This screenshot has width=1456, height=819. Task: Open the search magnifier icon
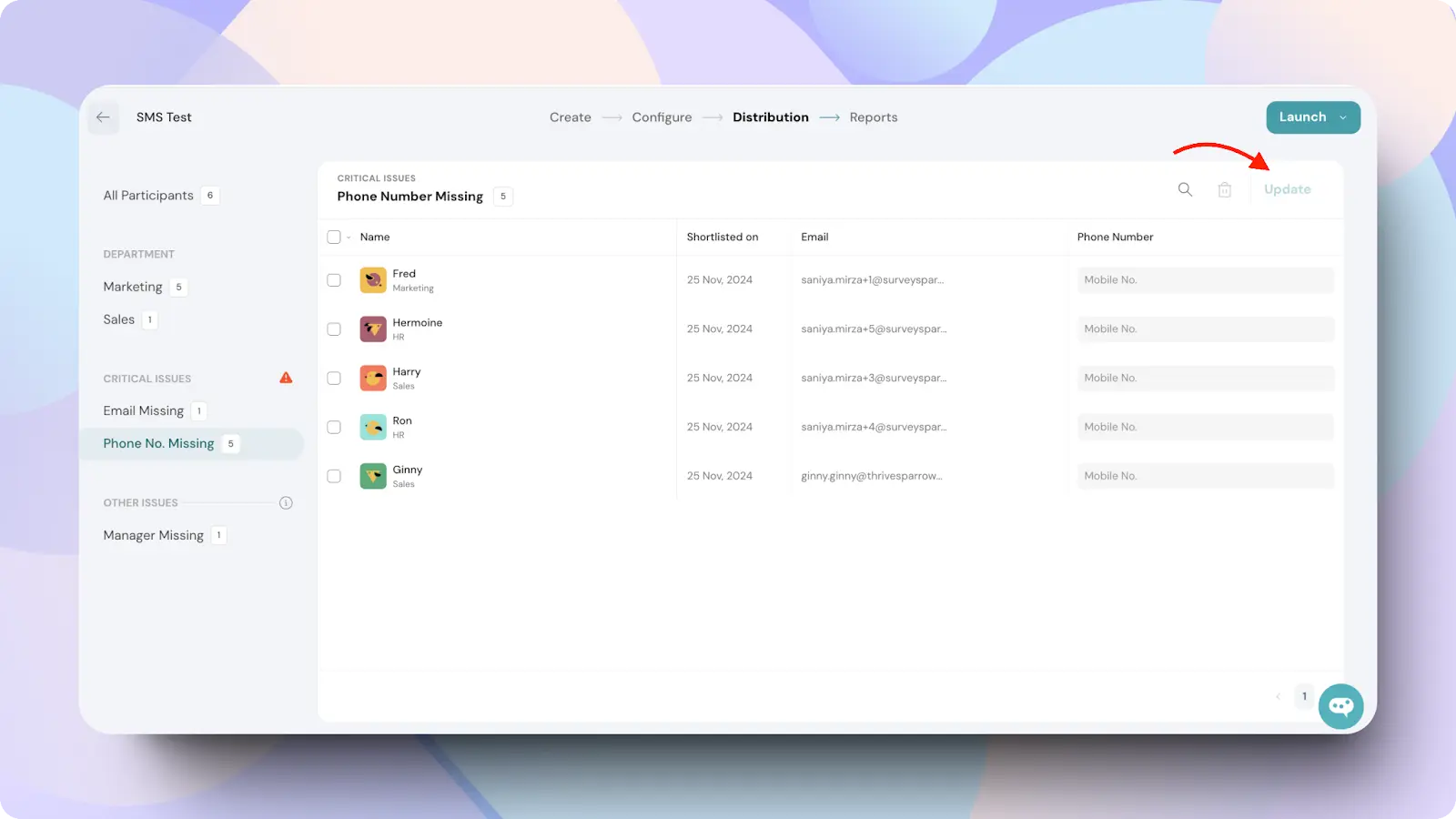[x=1185, y=189]
